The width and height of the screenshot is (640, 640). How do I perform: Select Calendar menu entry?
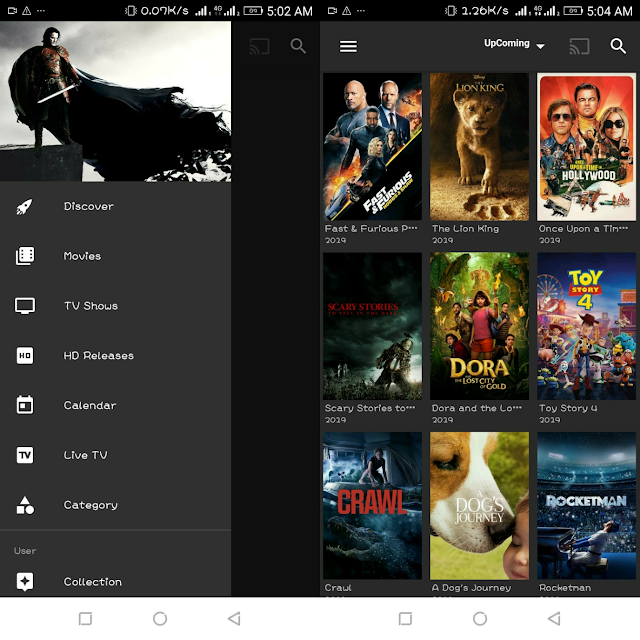[116, 405]
